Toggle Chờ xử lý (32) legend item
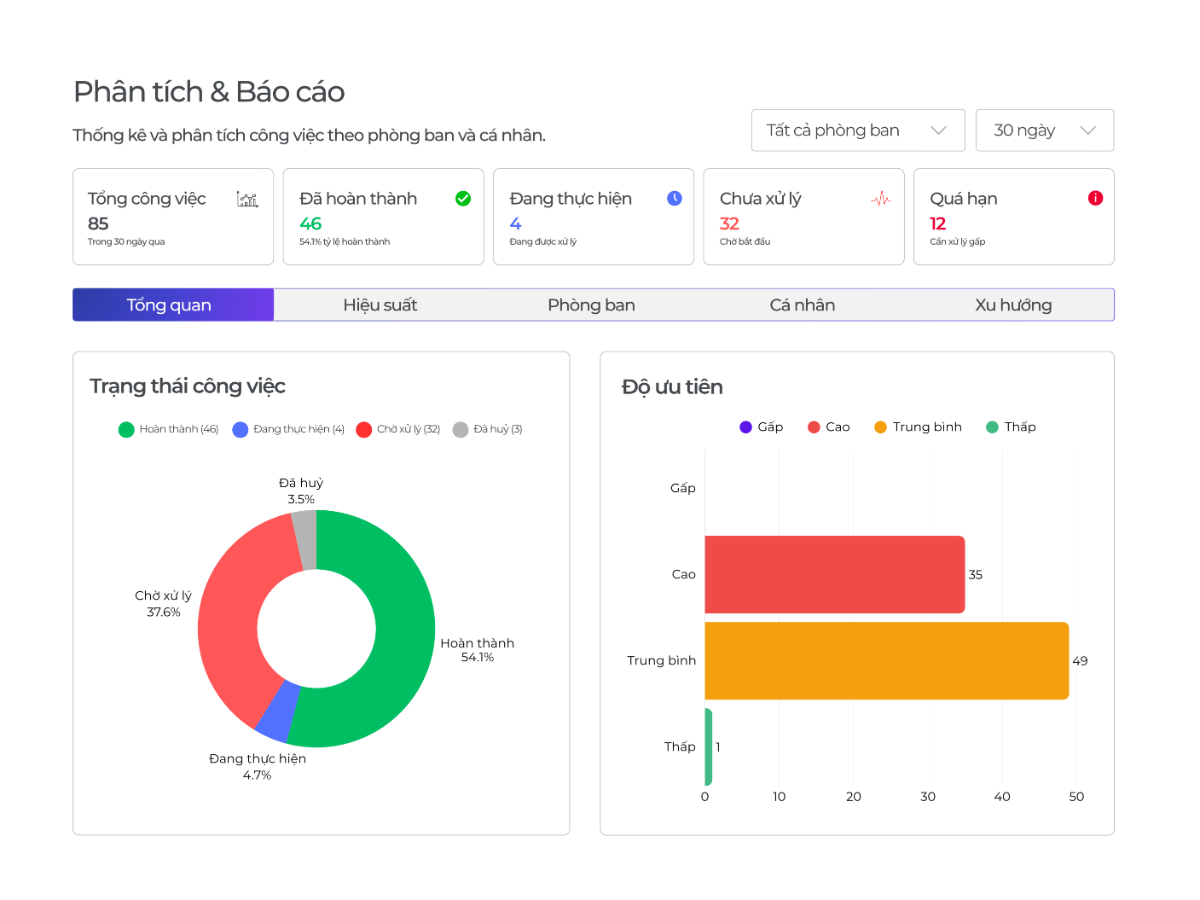Image resolution: width=1200 pixels, height=900 pixels. click(x=398, y=429)
